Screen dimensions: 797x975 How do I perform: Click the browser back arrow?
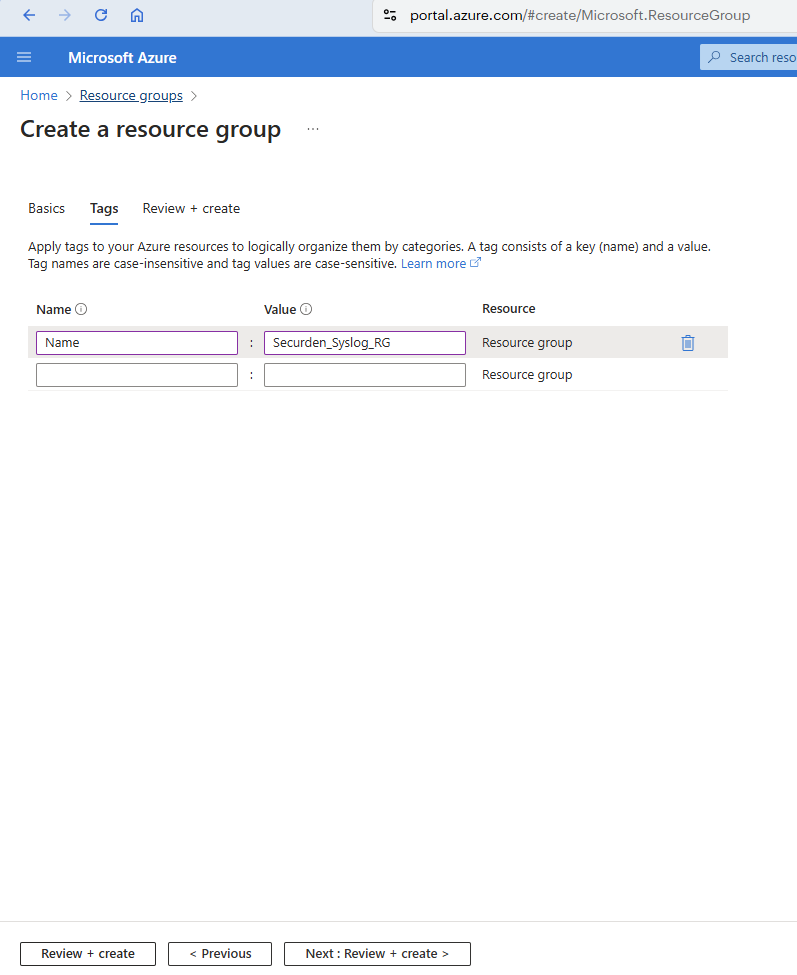(29, 15)
